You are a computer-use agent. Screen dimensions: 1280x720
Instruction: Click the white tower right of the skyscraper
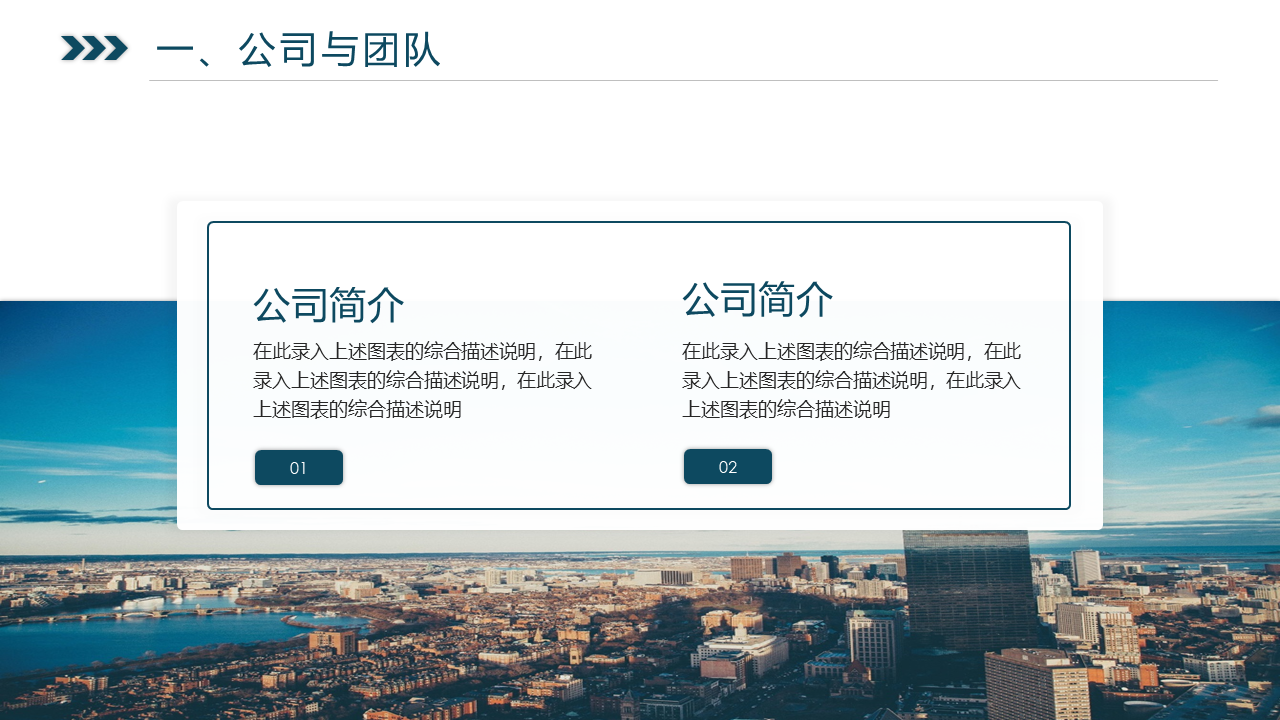pyautogui.click(x=1085, y=567)
